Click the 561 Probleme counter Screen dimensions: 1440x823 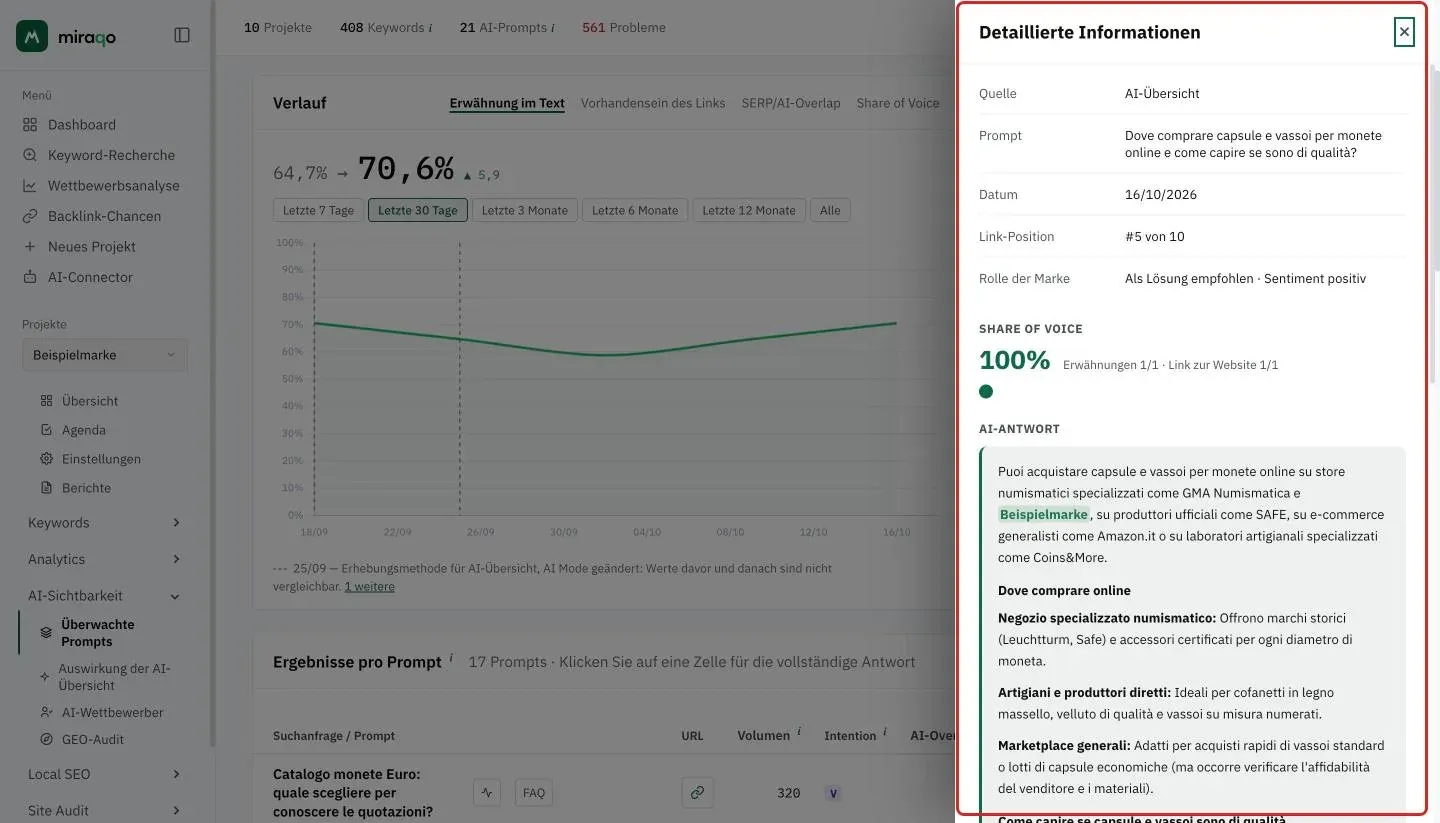click(x=624, y=28)
